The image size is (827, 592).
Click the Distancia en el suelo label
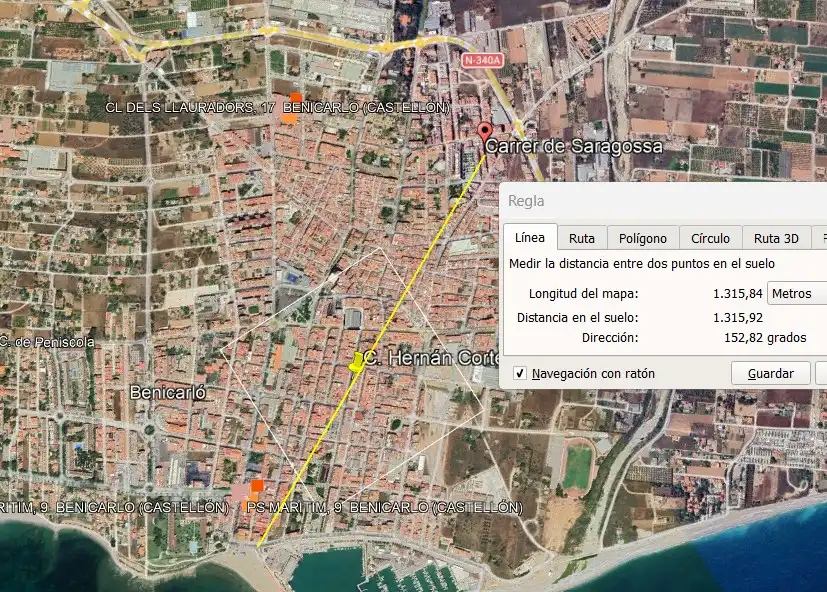(578, 318)
